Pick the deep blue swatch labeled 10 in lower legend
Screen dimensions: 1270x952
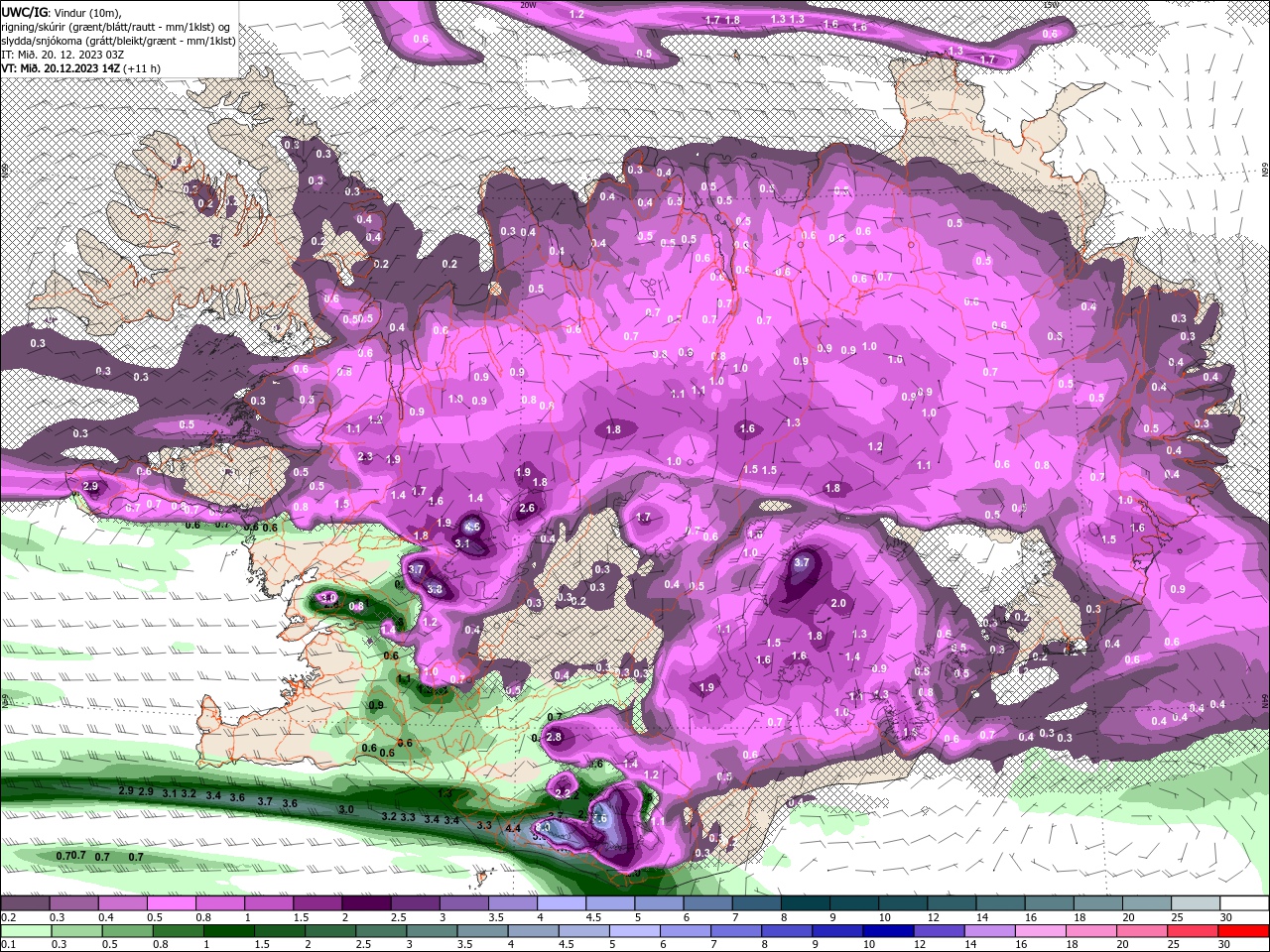pyautogui.click(x=890, y=931)
